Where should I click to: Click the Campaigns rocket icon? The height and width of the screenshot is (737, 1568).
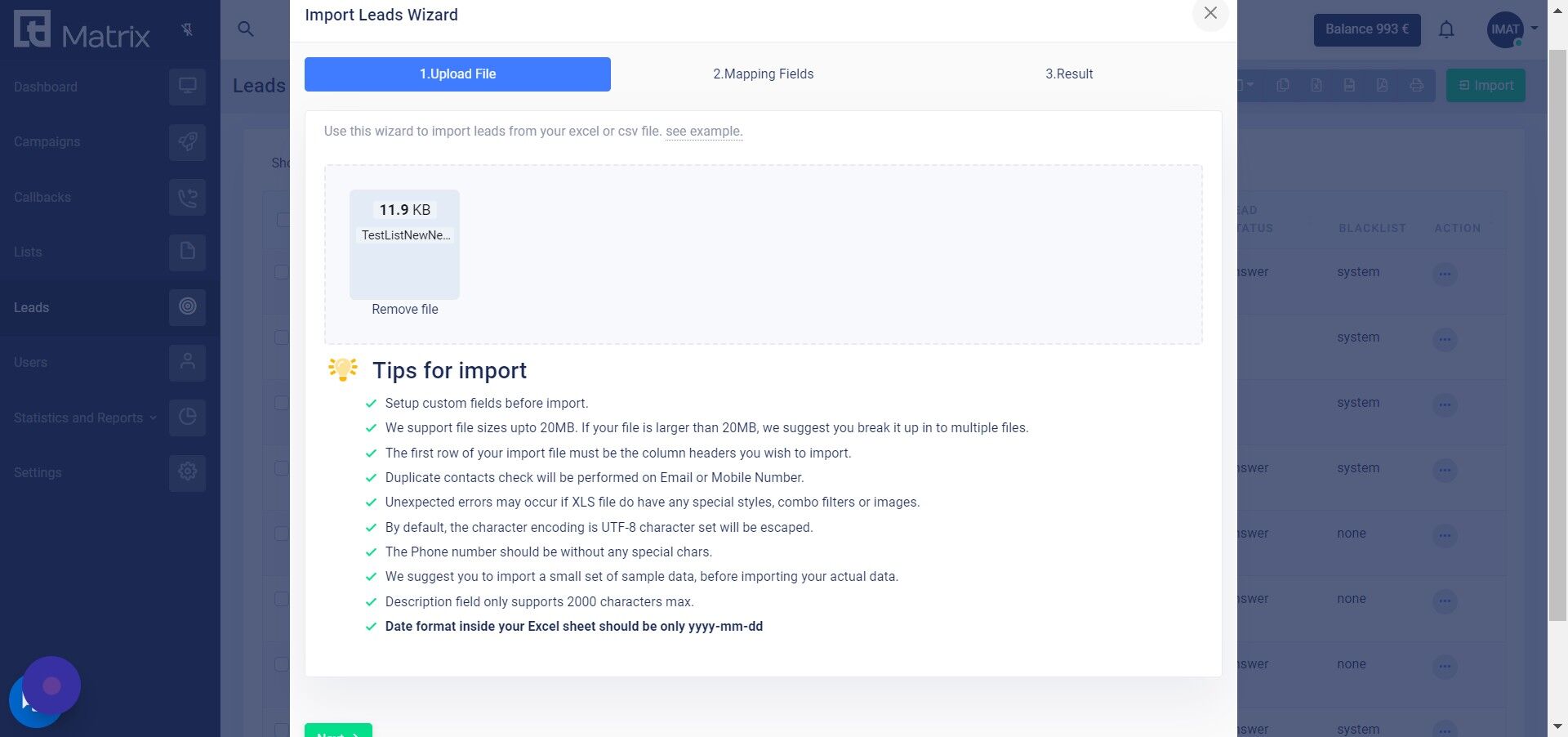coord(187,142)
